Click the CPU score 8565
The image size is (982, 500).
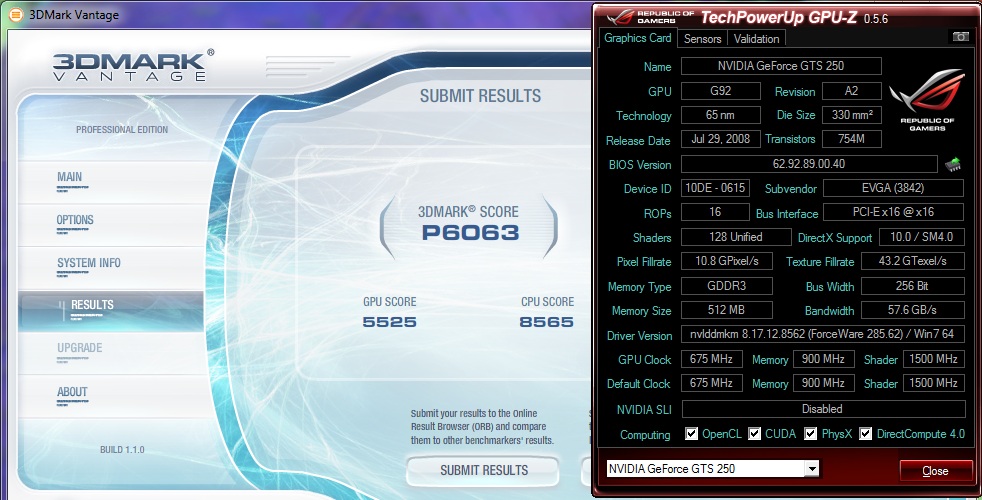click(546, 322)
